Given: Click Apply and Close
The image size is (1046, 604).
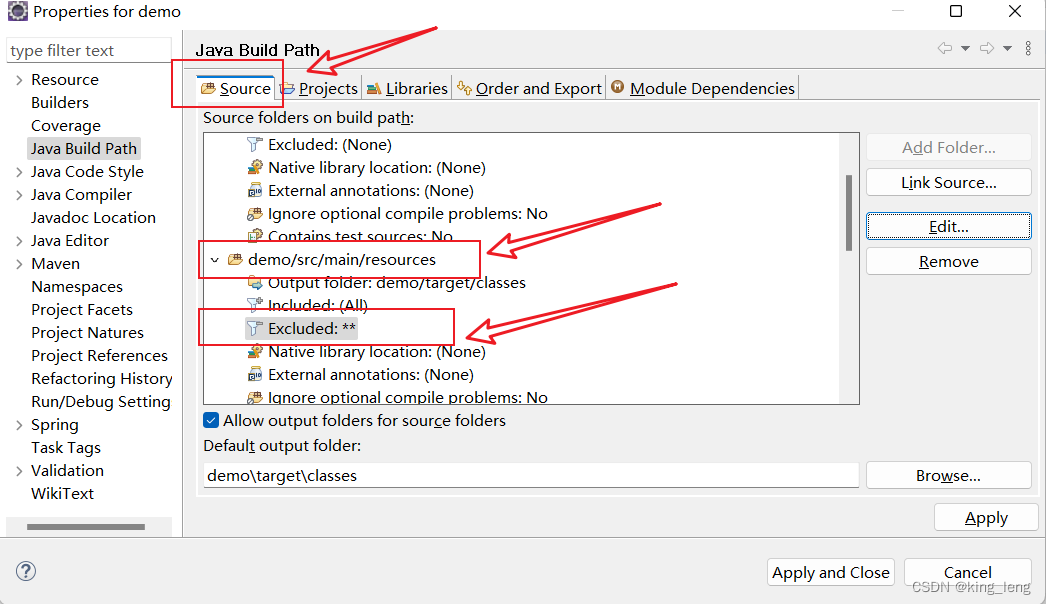Looking at the screenshot, I should [x=830, y=572].
